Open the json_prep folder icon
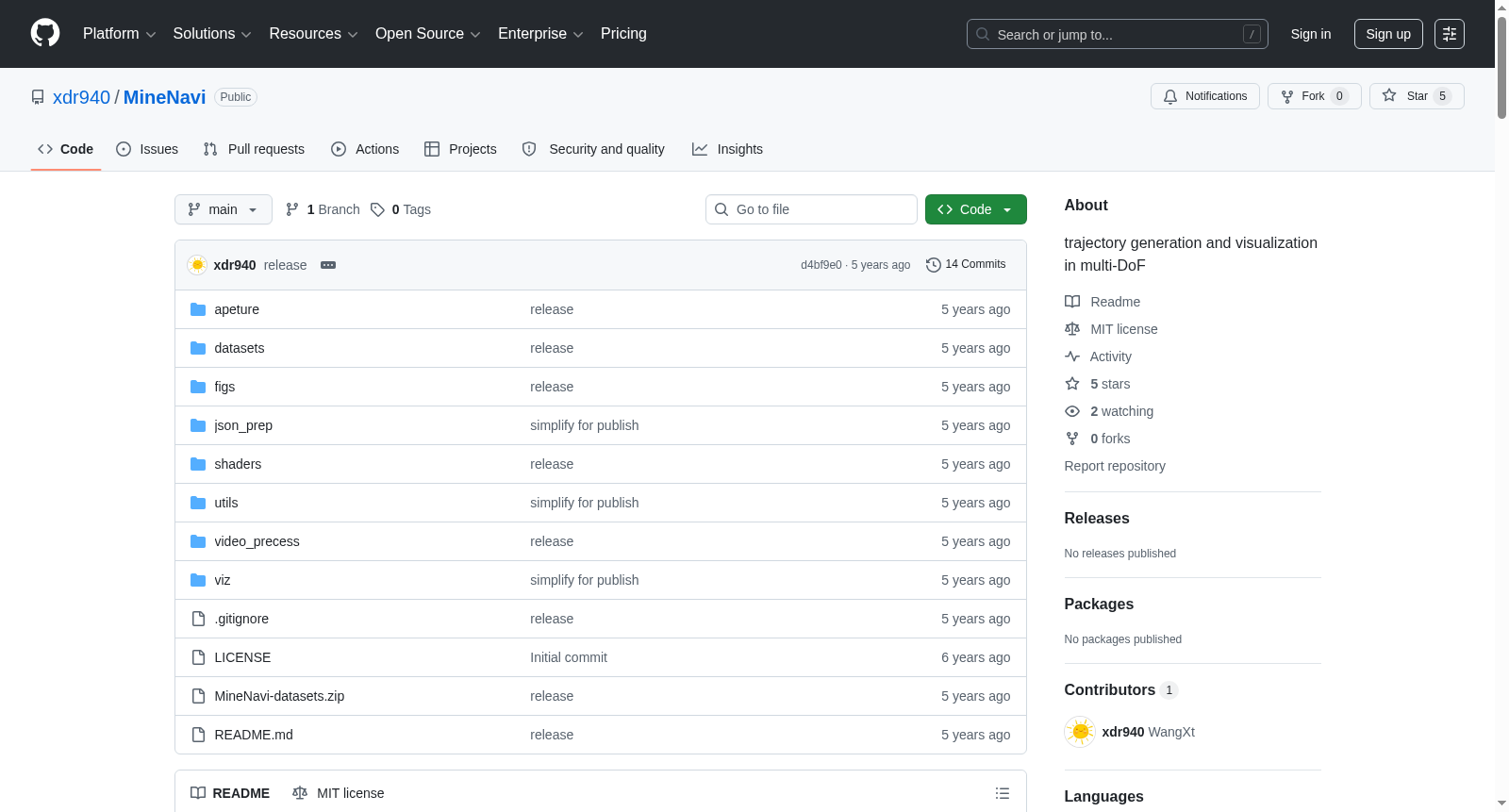This screenshot has width=1509, height=812. click(198, 425)
